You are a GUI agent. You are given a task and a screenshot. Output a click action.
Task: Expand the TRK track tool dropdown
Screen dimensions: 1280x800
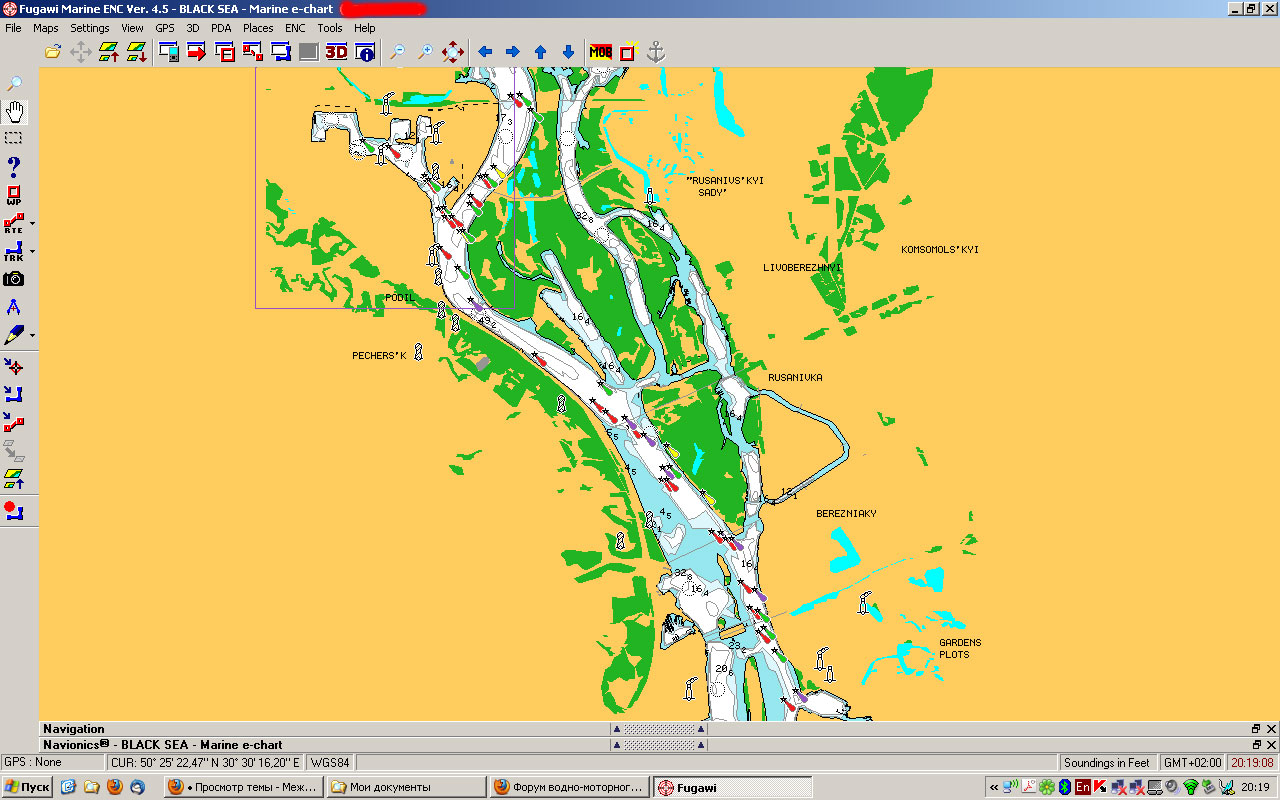pos(32,251)
